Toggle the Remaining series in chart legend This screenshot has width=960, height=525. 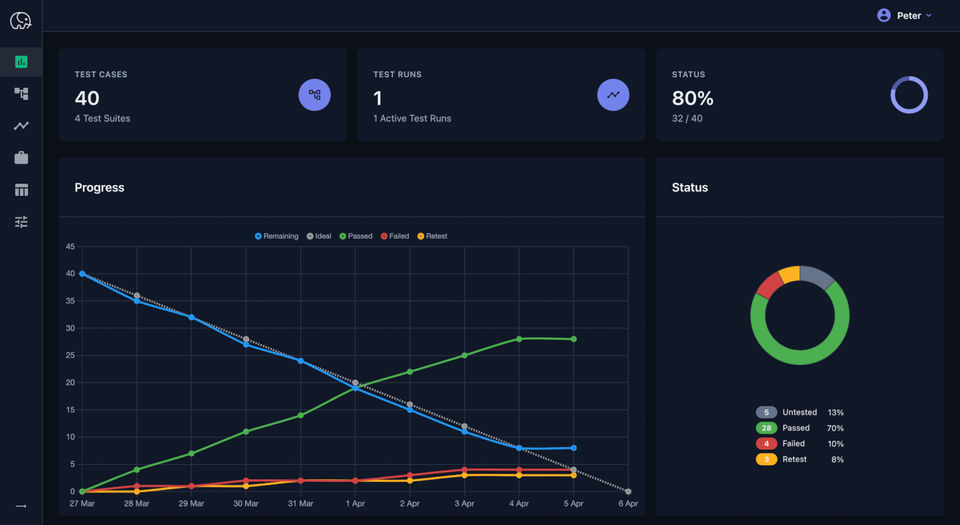click(x=276, y=236)
